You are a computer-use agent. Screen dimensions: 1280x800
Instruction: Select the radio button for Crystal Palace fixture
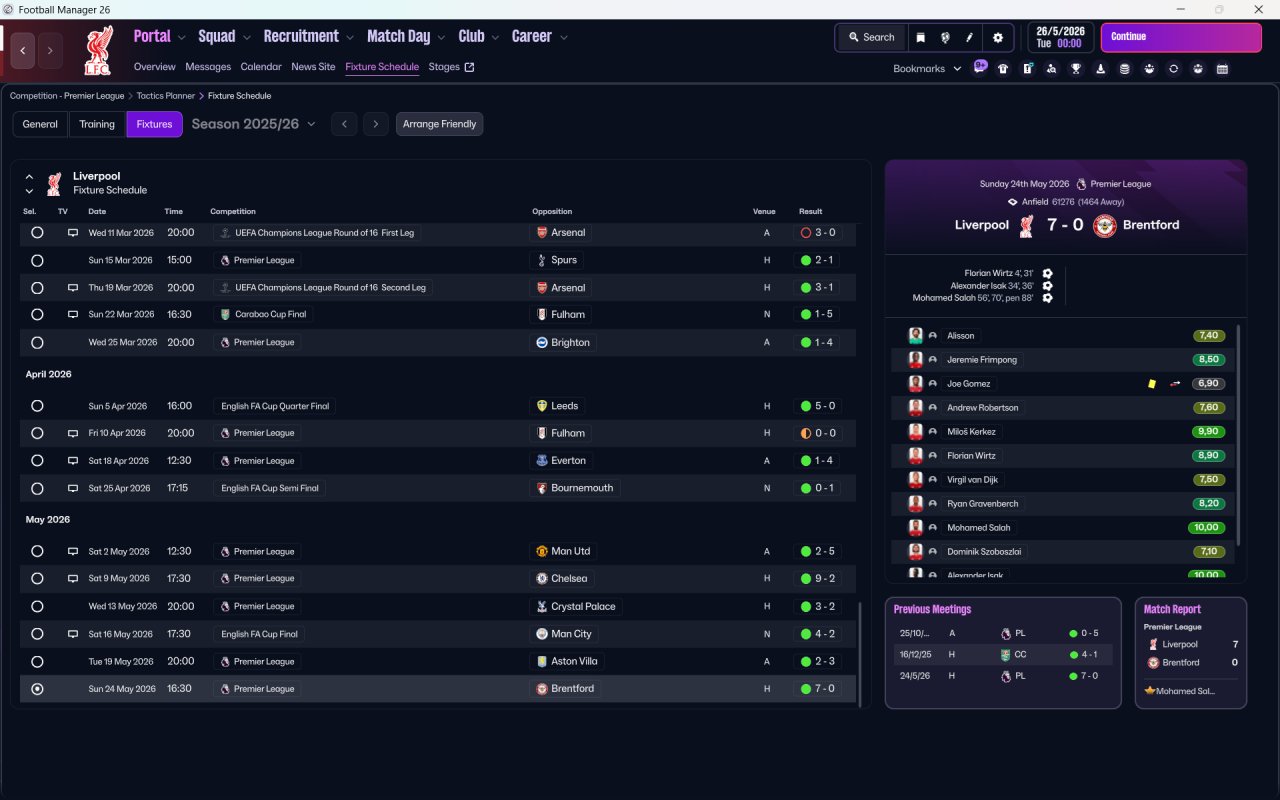tap(37, 607)
